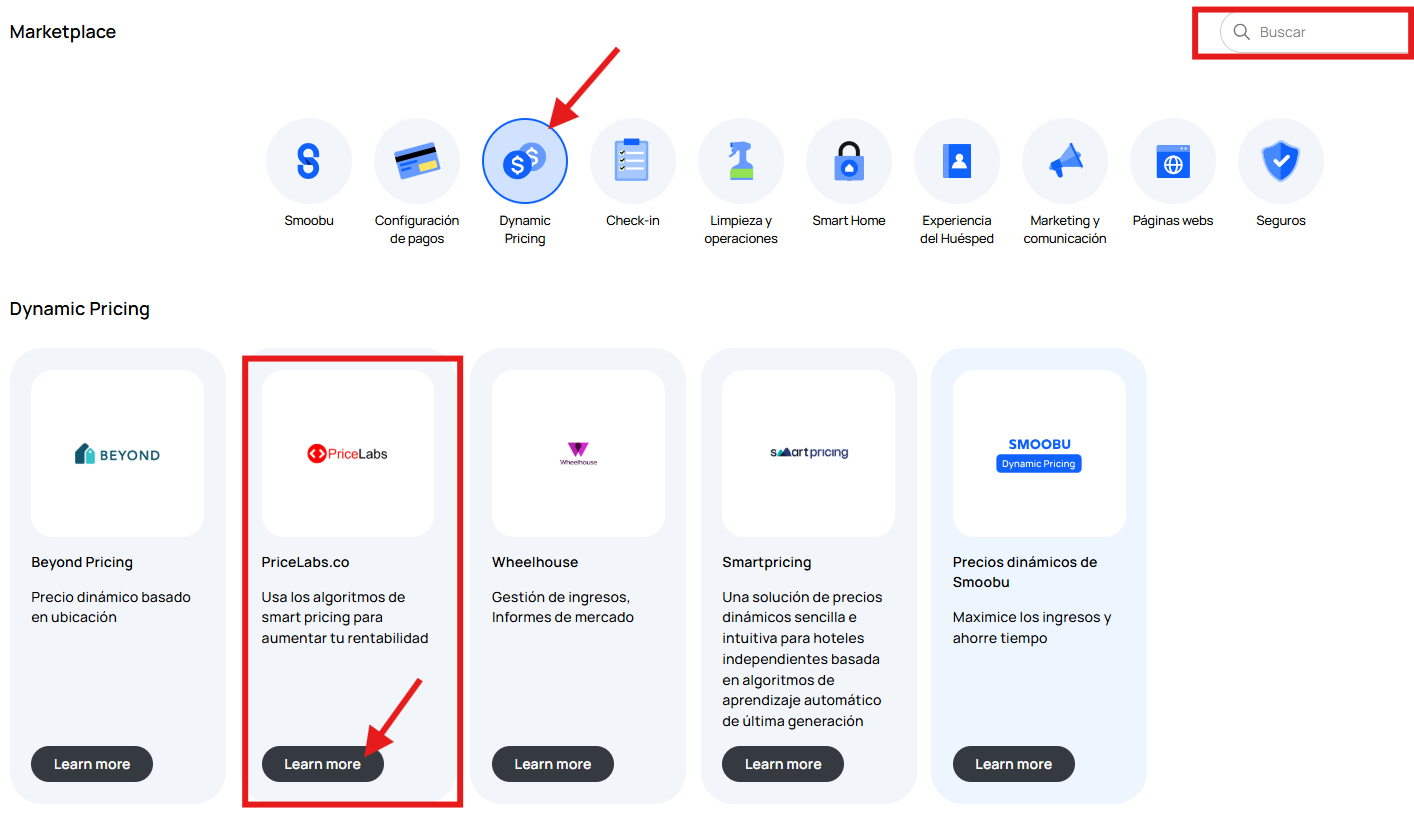Click the Wheelhouse card title
Viewport: 1414px width, 818px height.
click(535, 562)
